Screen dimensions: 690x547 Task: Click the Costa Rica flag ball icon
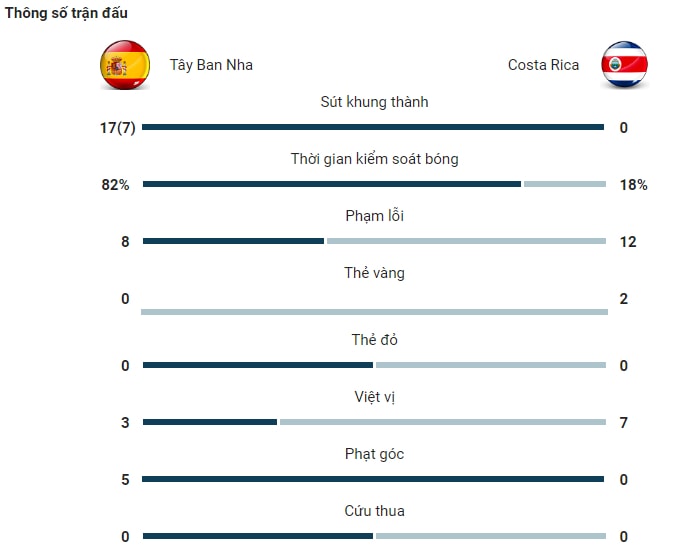624,64
